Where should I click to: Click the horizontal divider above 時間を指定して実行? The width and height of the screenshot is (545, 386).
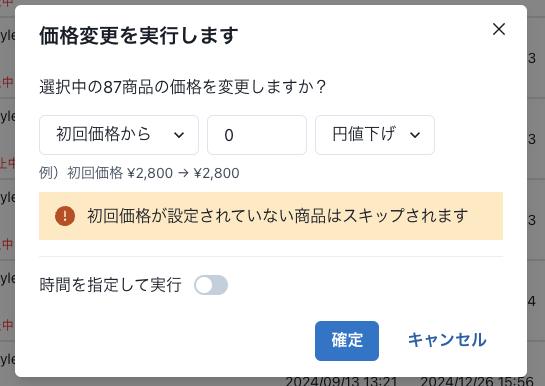coord(271,257)
